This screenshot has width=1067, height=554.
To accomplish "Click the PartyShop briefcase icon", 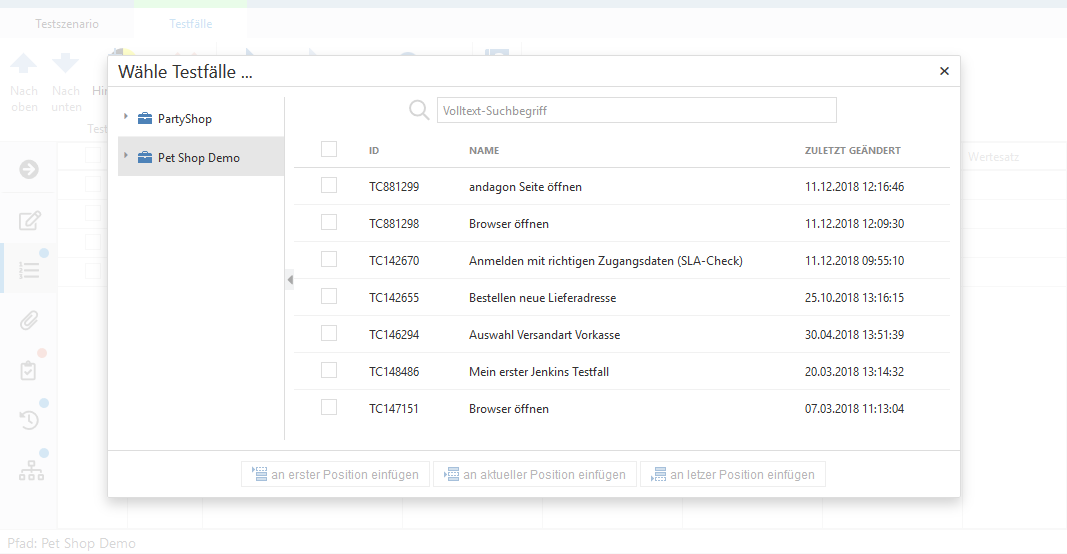I will 145,119.
